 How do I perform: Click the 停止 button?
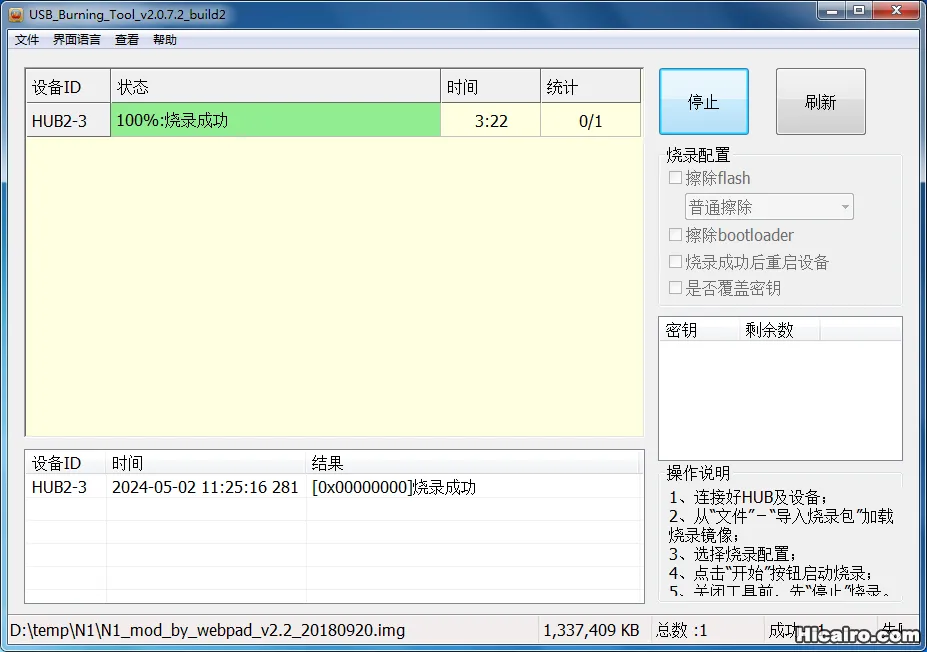704,102
